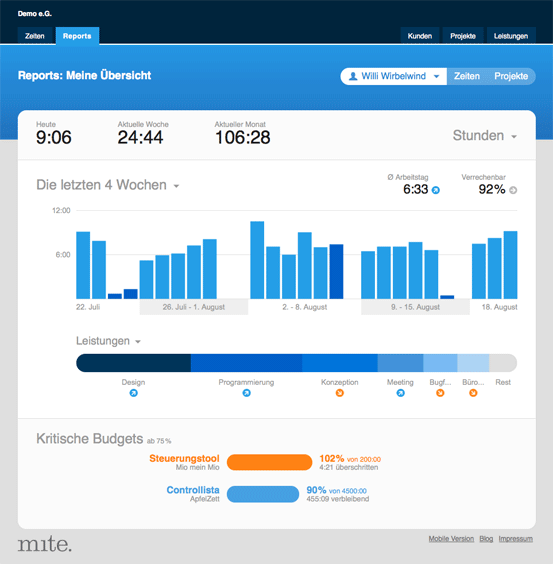Select the 9. - 15. August week label
Viewport: 553px width, 564px height.
[415, 307]
